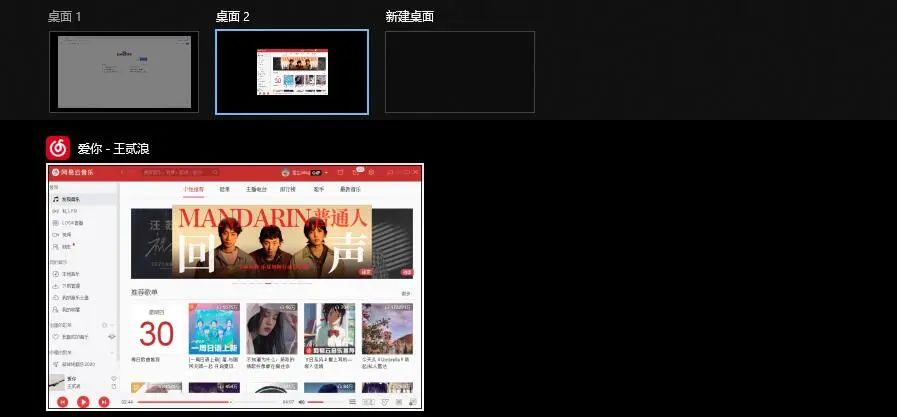Click the 网易云音乐 logo in title bar
Image resolution: width=897 pixels, height=417 pixels.
[72, 172]
